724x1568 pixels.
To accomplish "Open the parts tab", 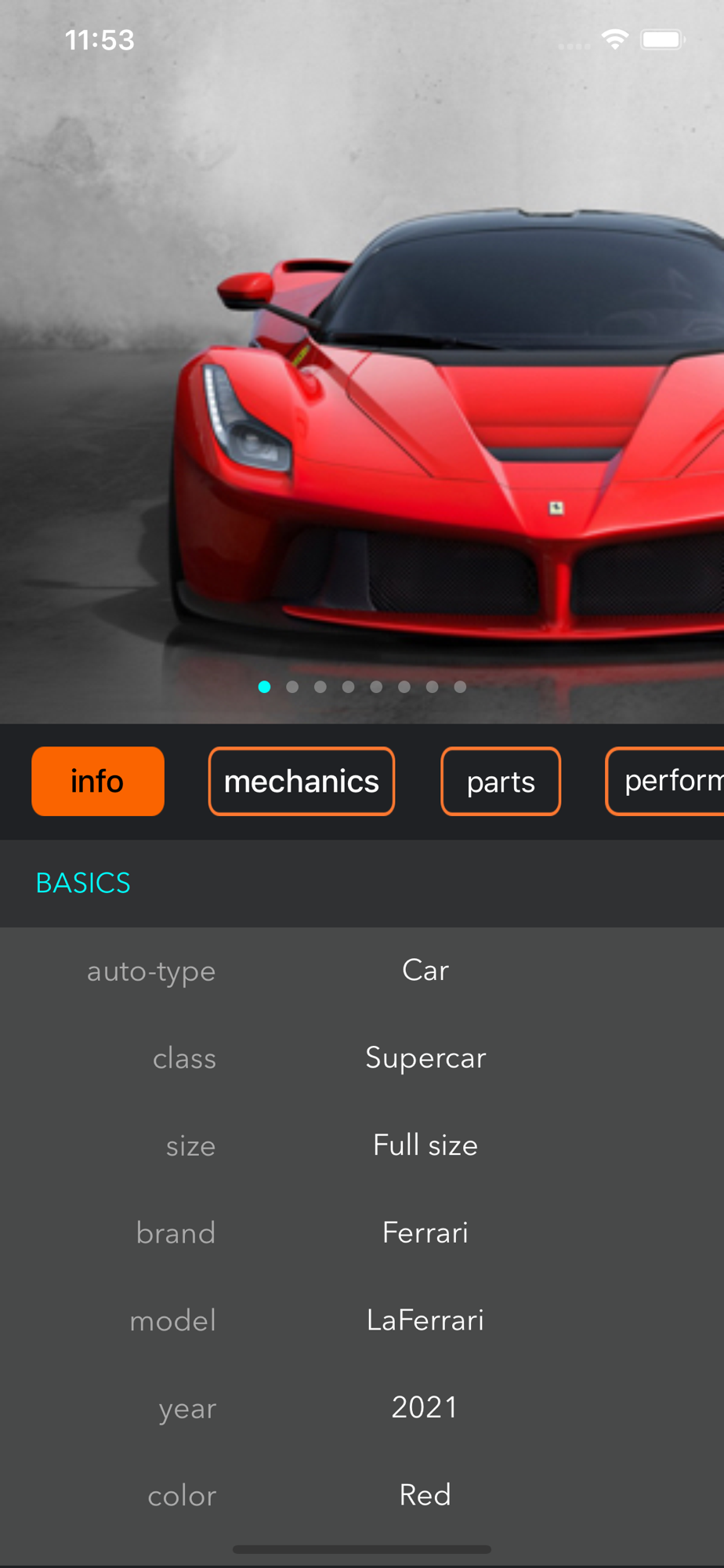I will (x=501, y=781).
